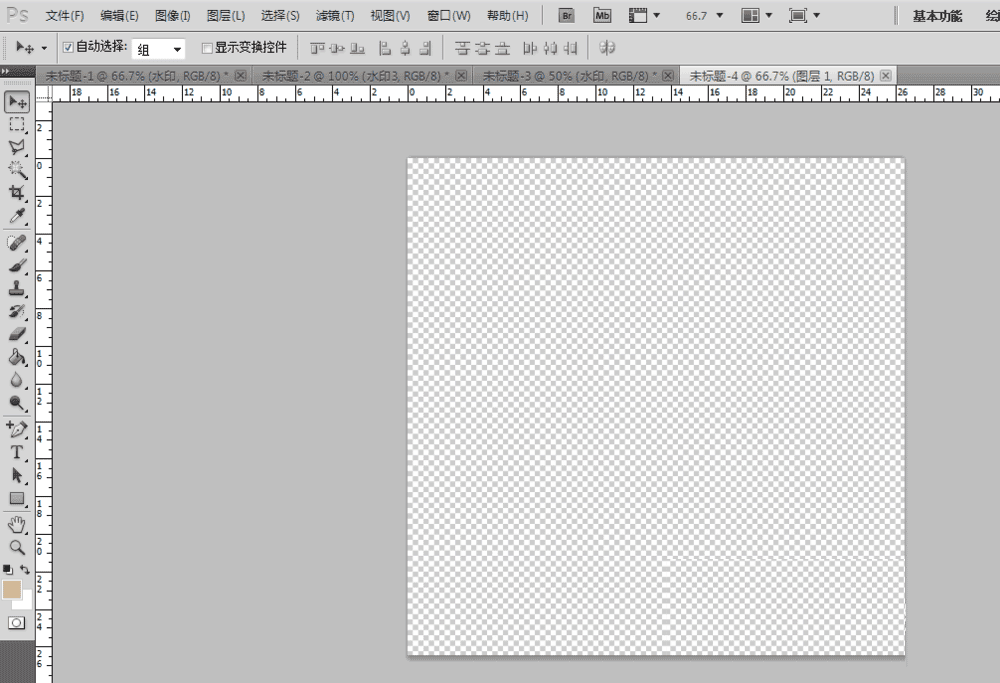Image resolution: width=1000 pixels, height=683 pixels.
Task: Select the Path Selection tool
Action: point(17,476)
